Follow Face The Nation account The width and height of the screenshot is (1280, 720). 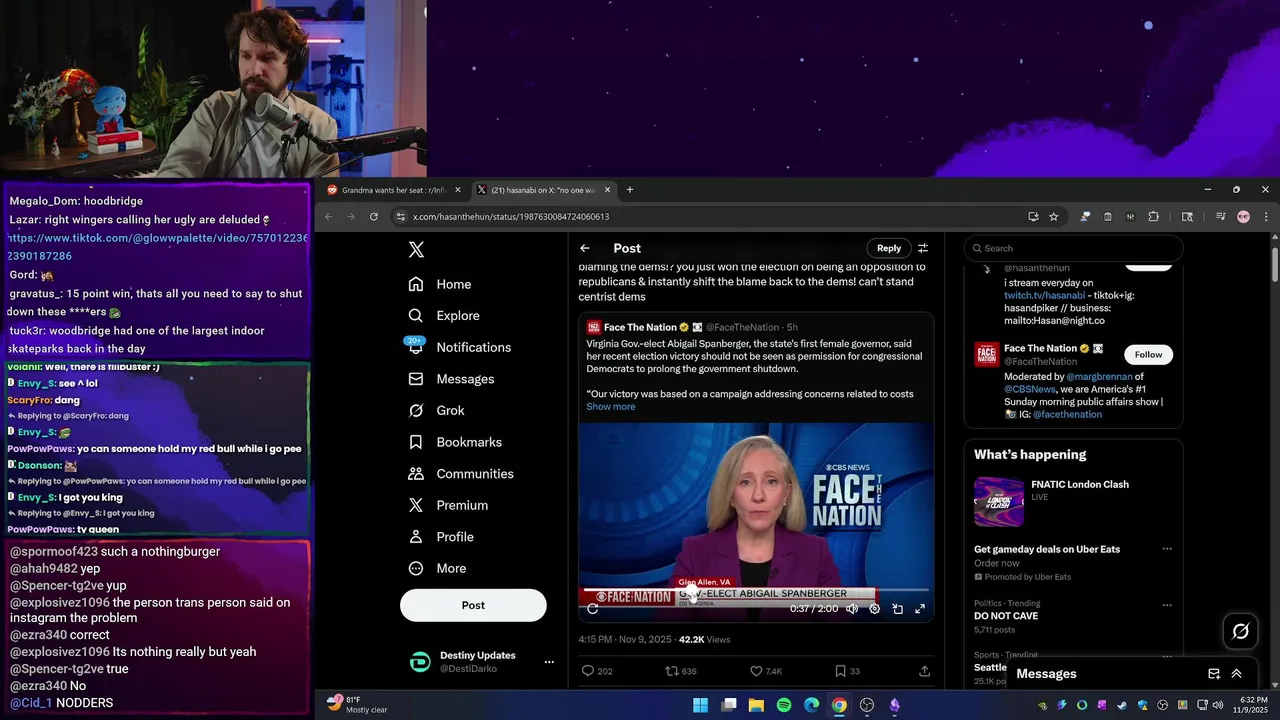(1148, 355)
